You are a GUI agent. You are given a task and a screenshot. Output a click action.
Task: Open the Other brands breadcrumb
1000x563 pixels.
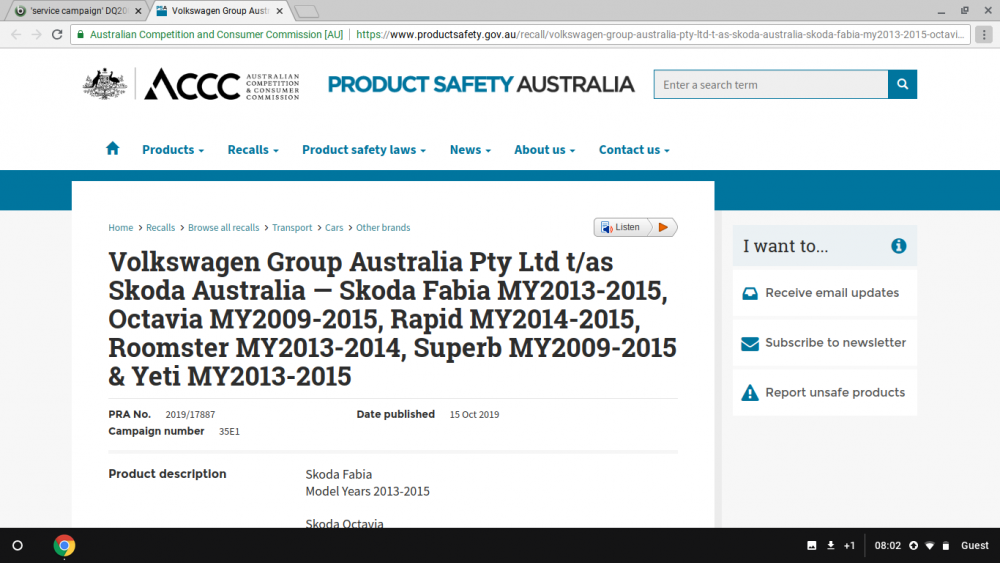[x=383, y=228]
